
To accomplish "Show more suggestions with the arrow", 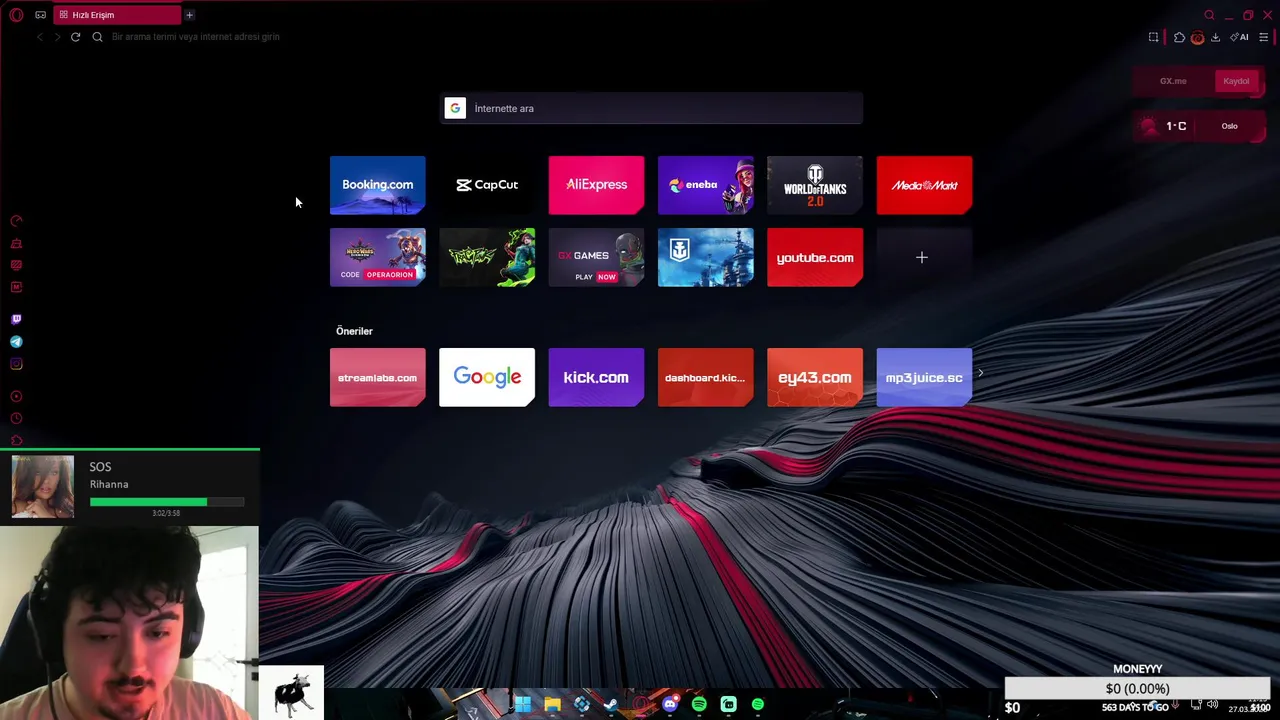I will pyautogui.click(x=980, y=373).
